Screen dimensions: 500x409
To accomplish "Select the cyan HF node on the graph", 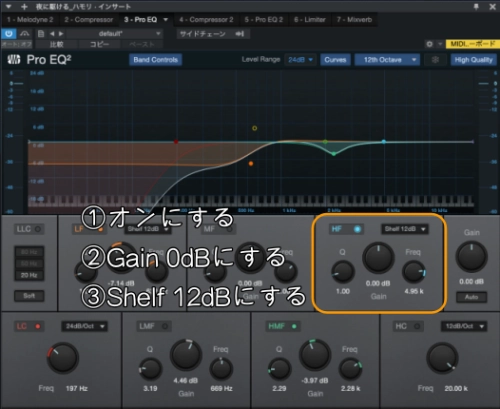I will pos(384,142).
